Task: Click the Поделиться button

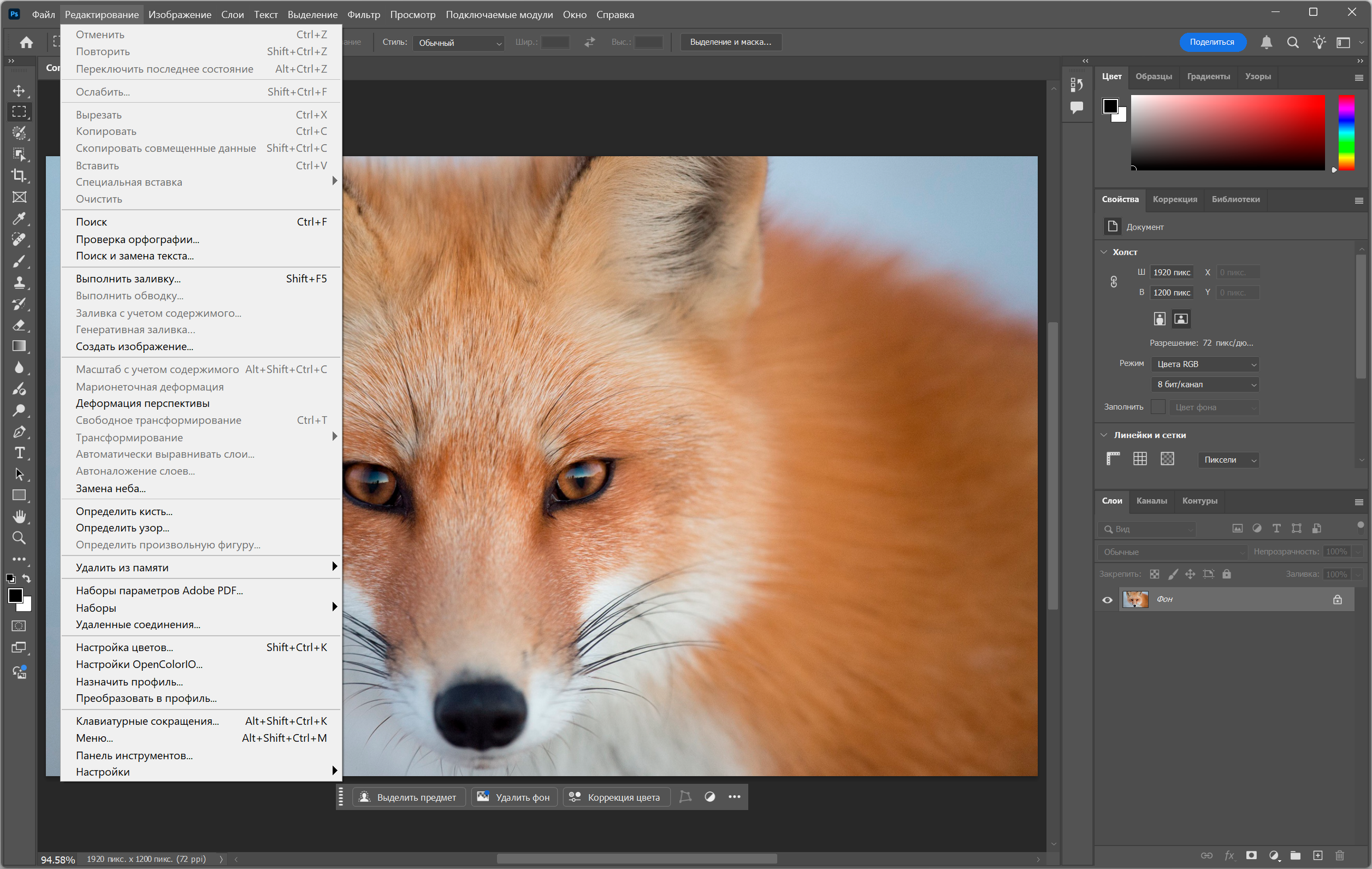Action: 1211,42
